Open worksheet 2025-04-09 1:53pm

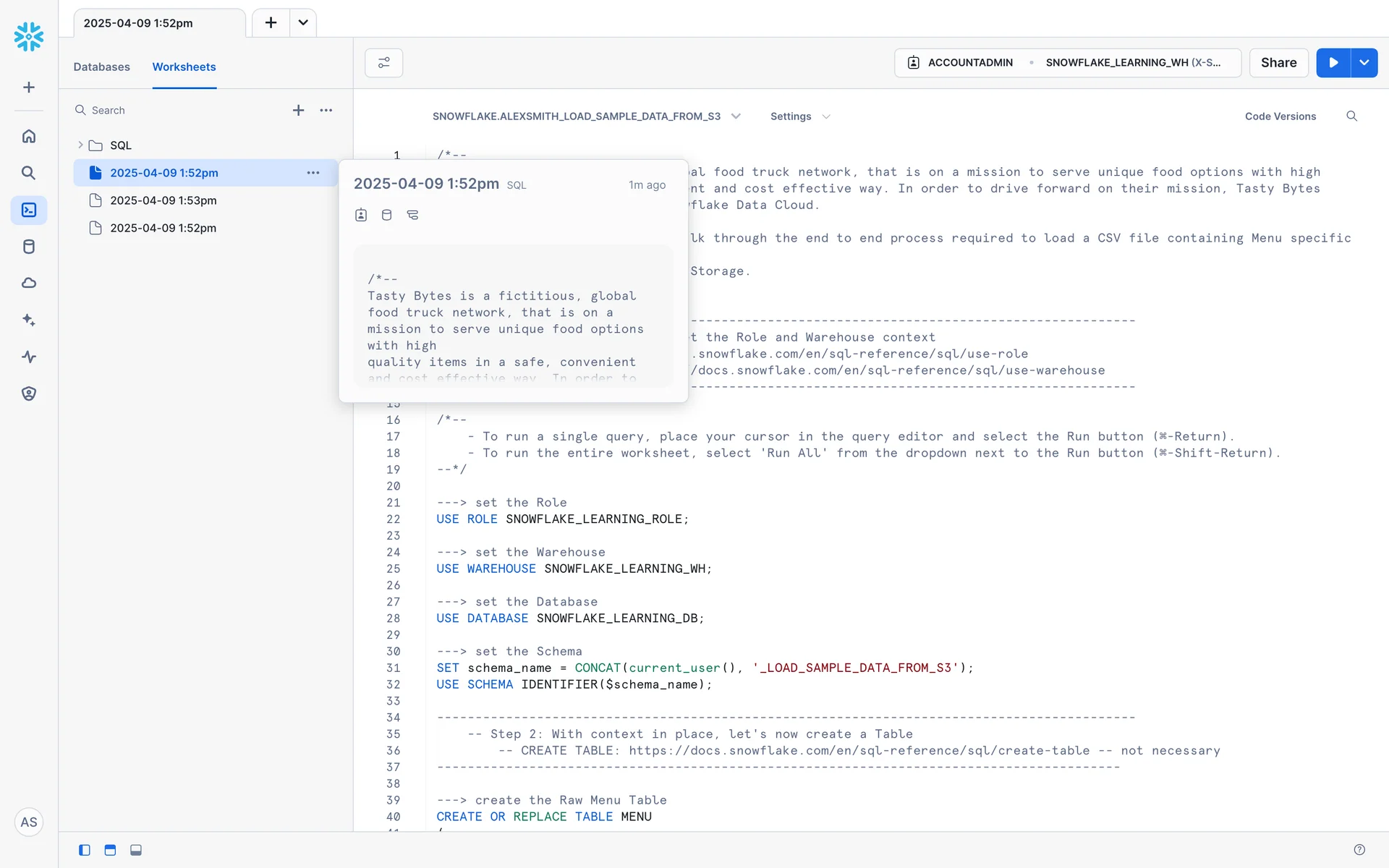pos(163,200)
